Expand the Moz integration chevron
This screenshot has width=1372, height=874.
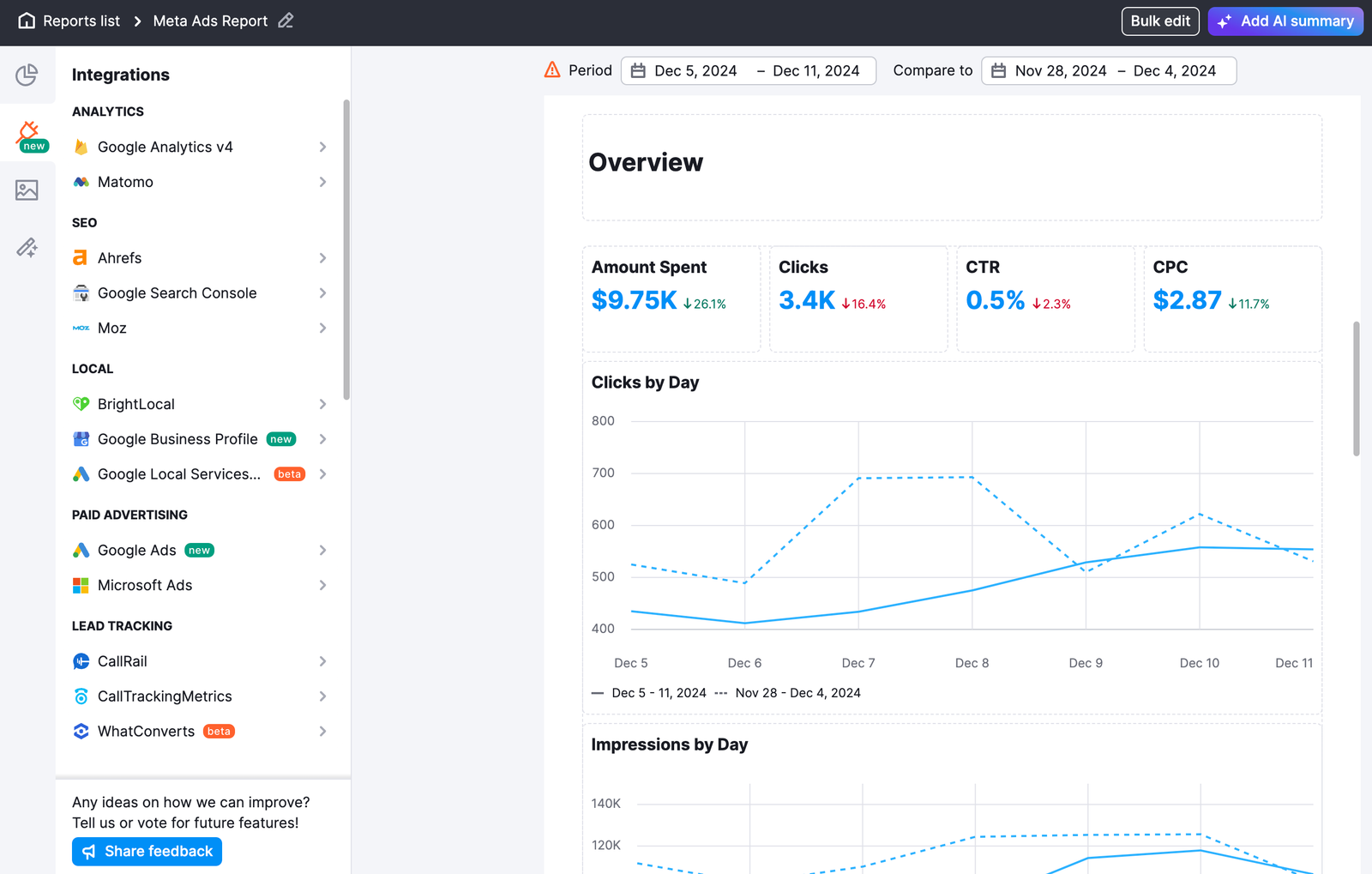[322, 329]
